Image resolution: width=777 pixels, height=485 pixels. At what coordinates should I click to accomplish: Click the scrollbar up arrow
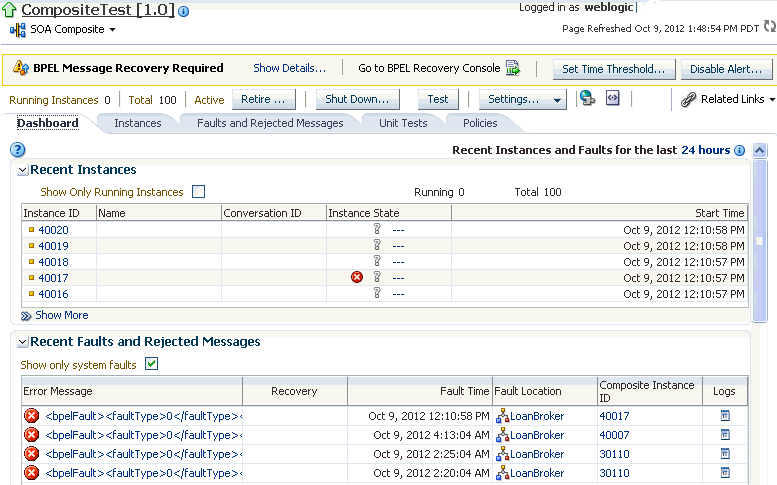point(760,150)
